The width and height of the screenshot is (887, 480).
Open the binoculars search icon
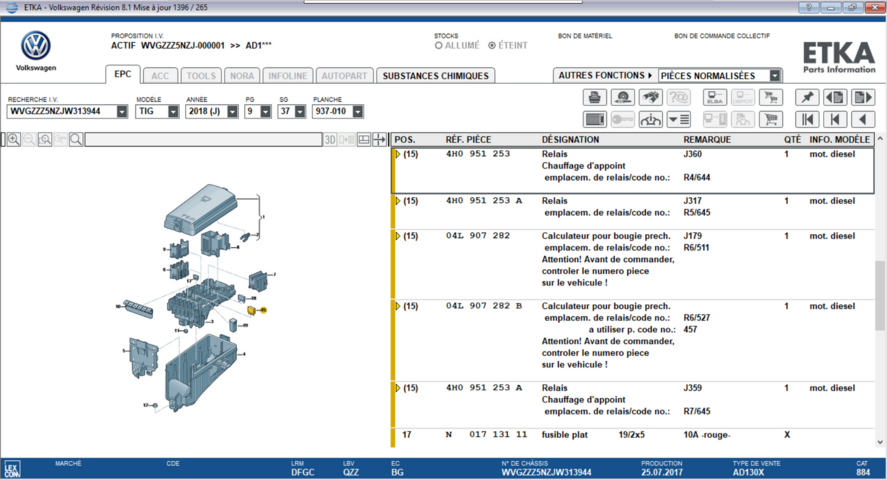click(x=651, y=97)
